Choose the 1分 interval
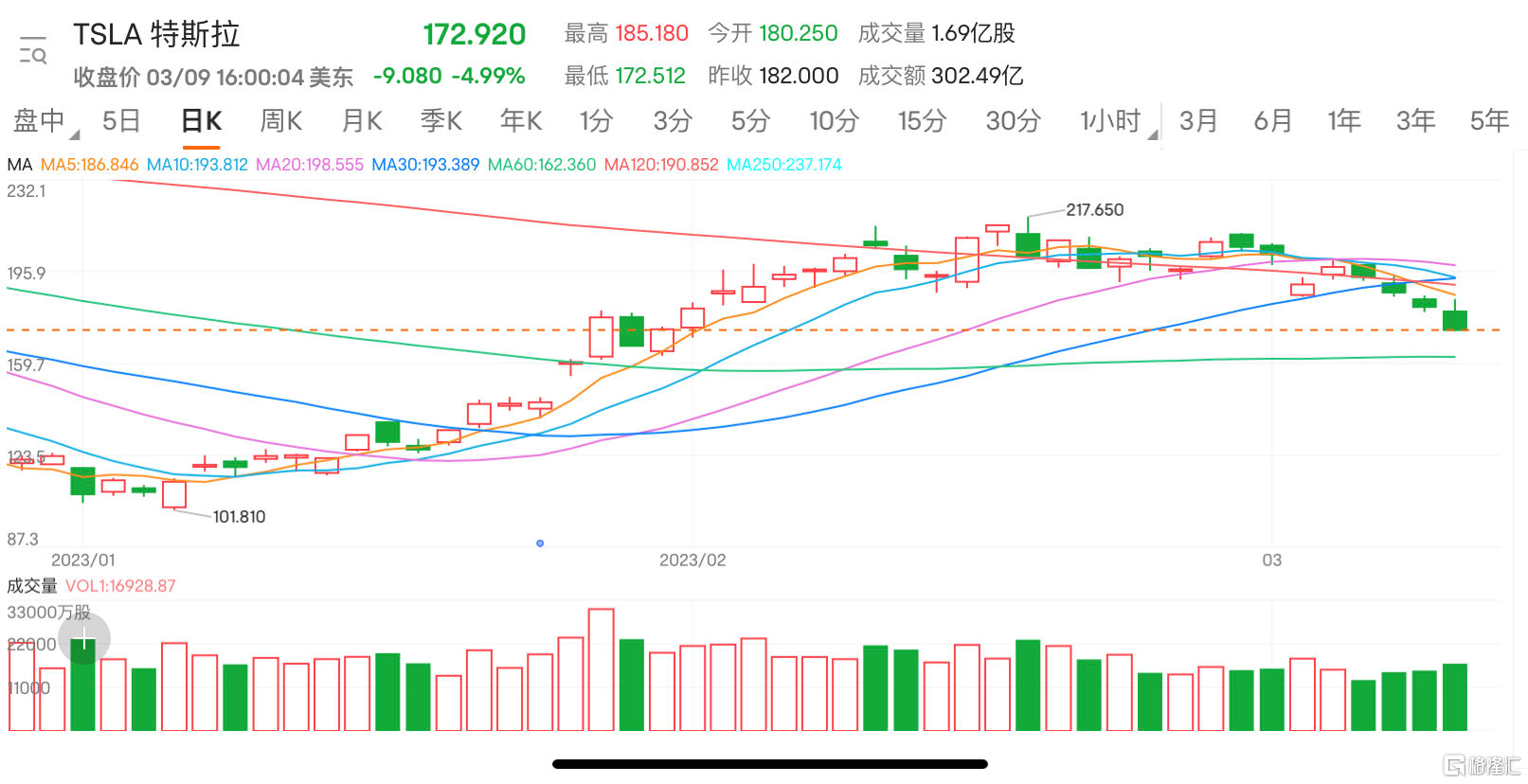The width and height of the screenshot is (1528, 784). coord(597,121)
